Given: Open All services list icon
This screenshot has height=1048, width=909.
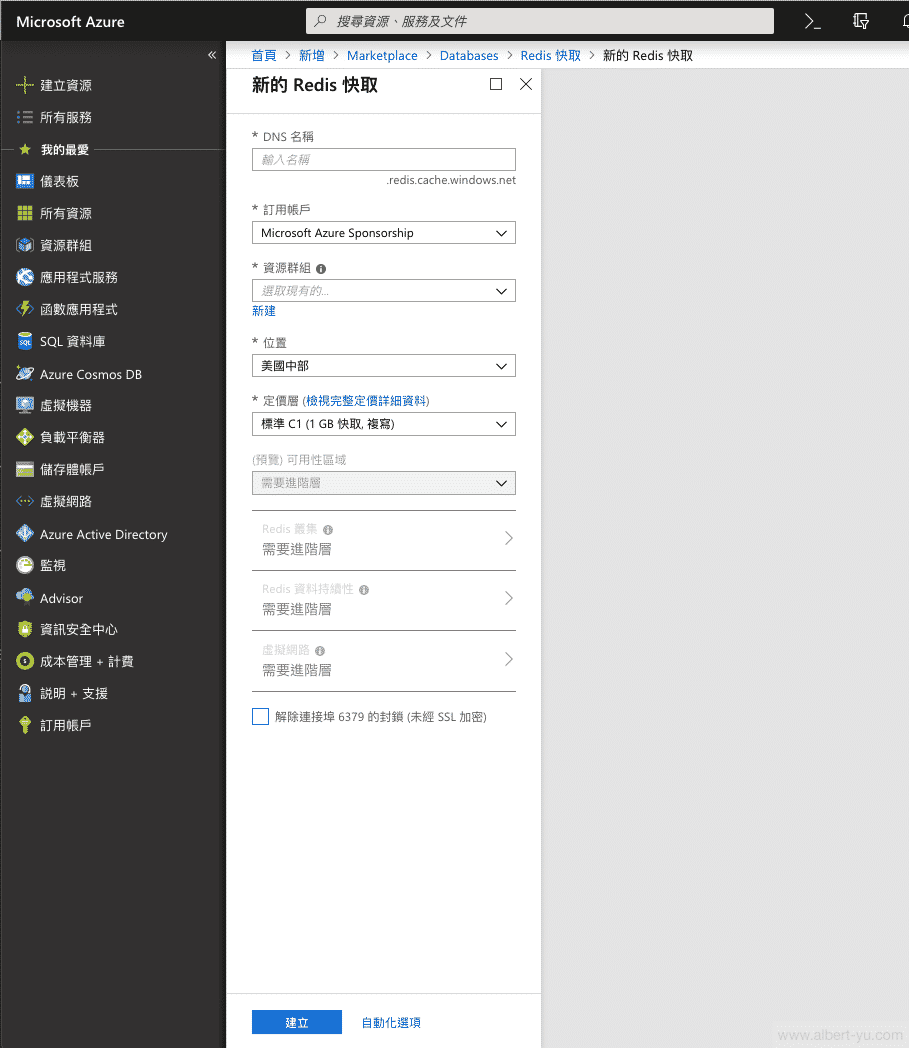Looking at the screenshot, I should tap(25, 117).
